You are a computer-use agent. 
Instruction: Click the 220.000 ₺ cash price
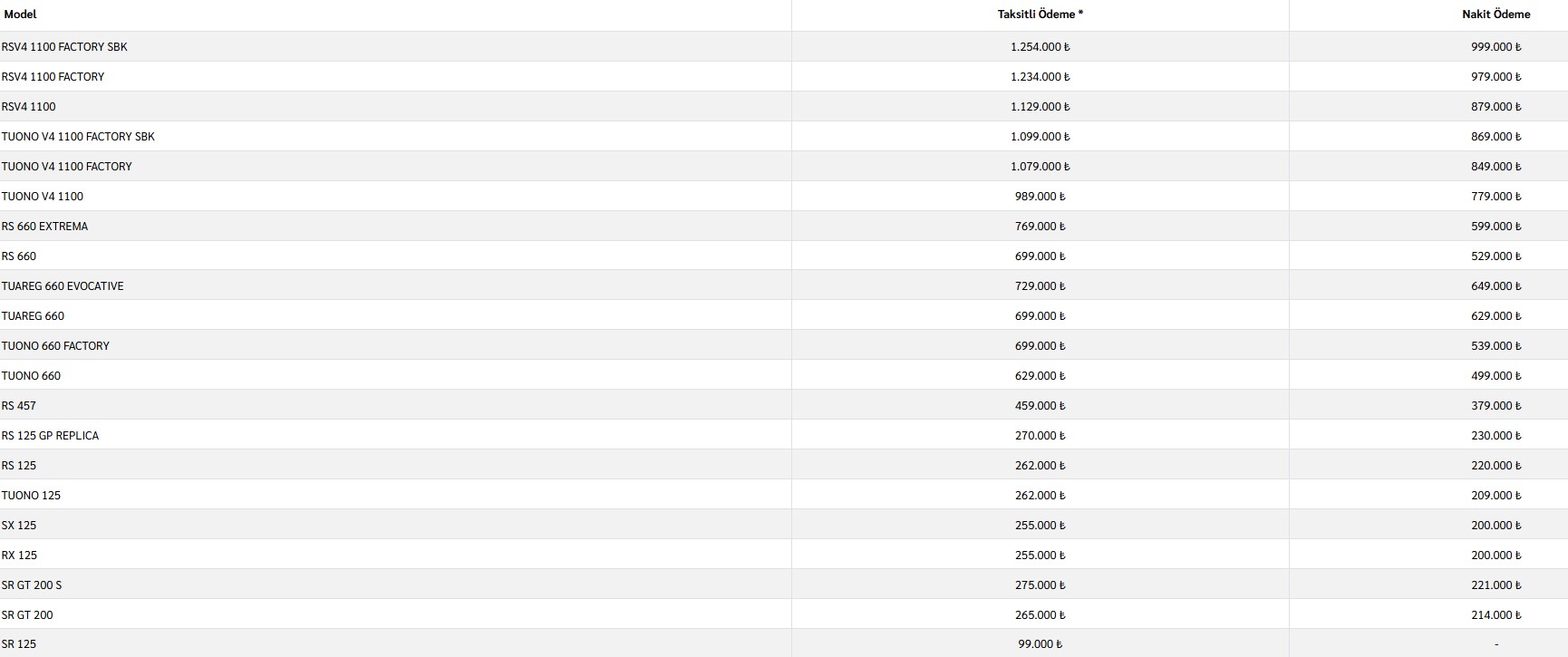1496,466
